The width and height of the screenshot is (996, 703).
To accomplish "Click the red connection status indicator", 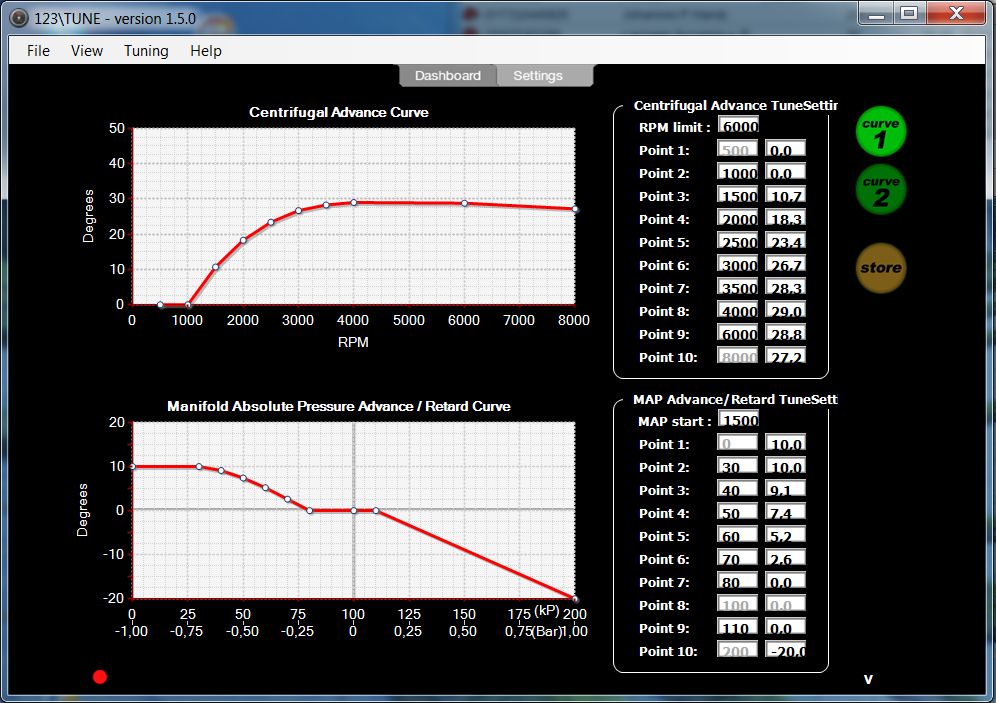I will pos(100,677).
